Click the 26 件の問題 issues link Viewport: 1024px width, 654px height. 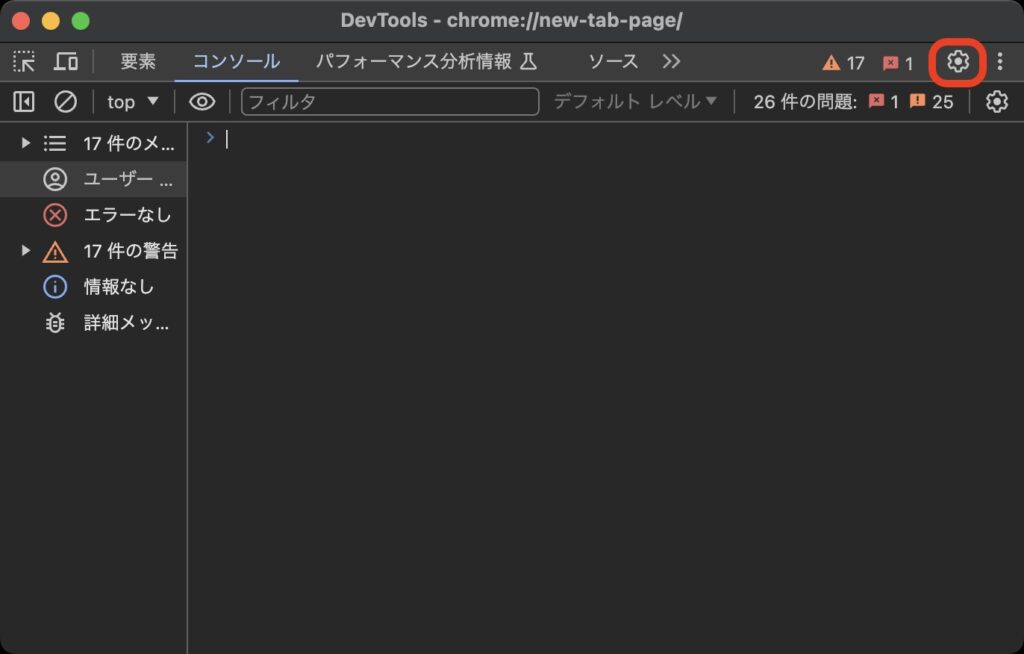click(852, 102)
